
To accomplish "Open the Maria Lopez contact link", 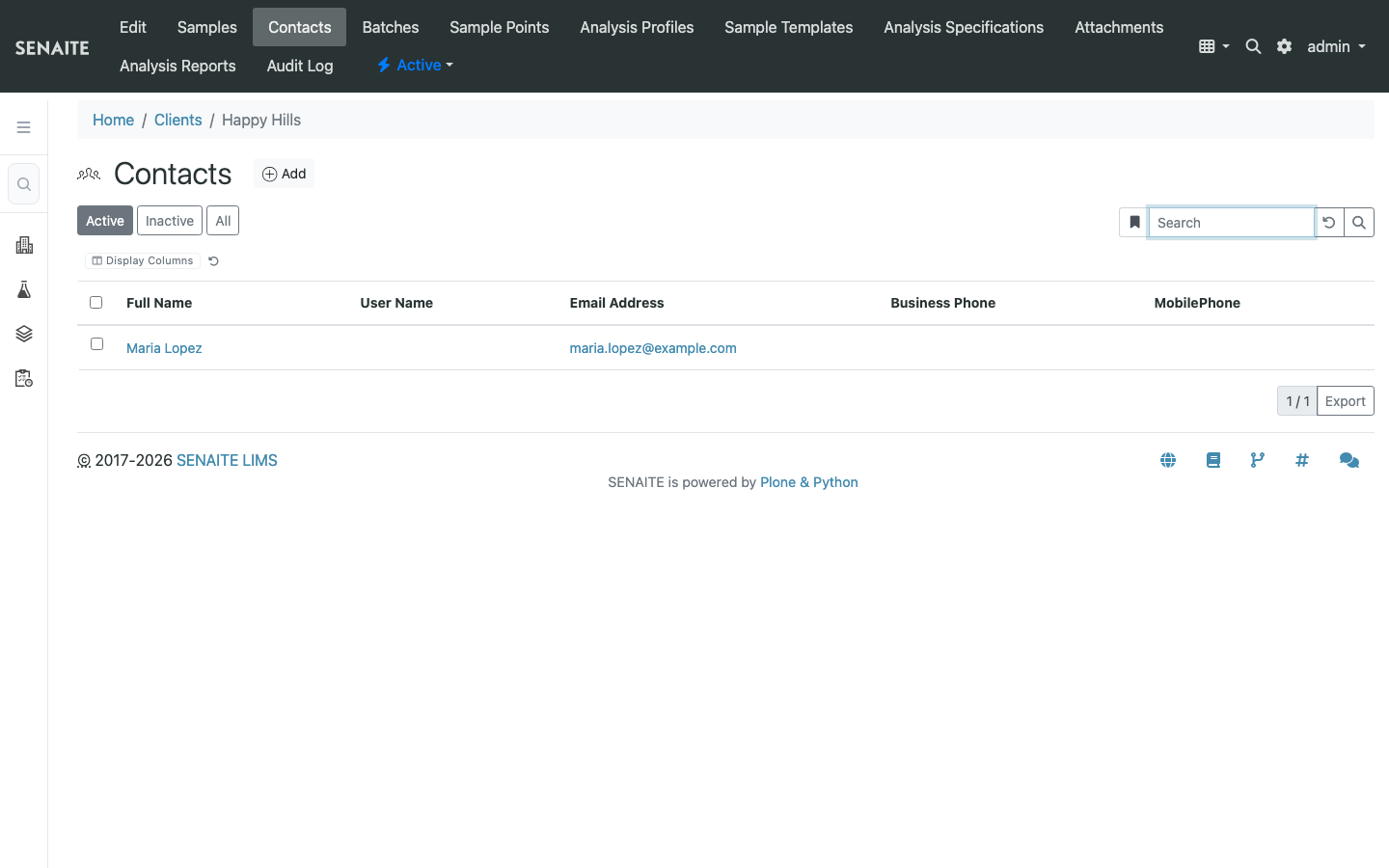I will pos(164,348).
